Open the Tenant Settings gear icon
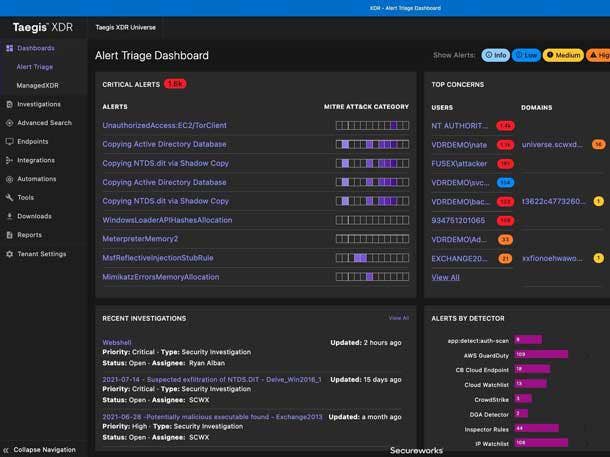The height and width of the screenshot is (457, 610). click(x=9, y=254)
